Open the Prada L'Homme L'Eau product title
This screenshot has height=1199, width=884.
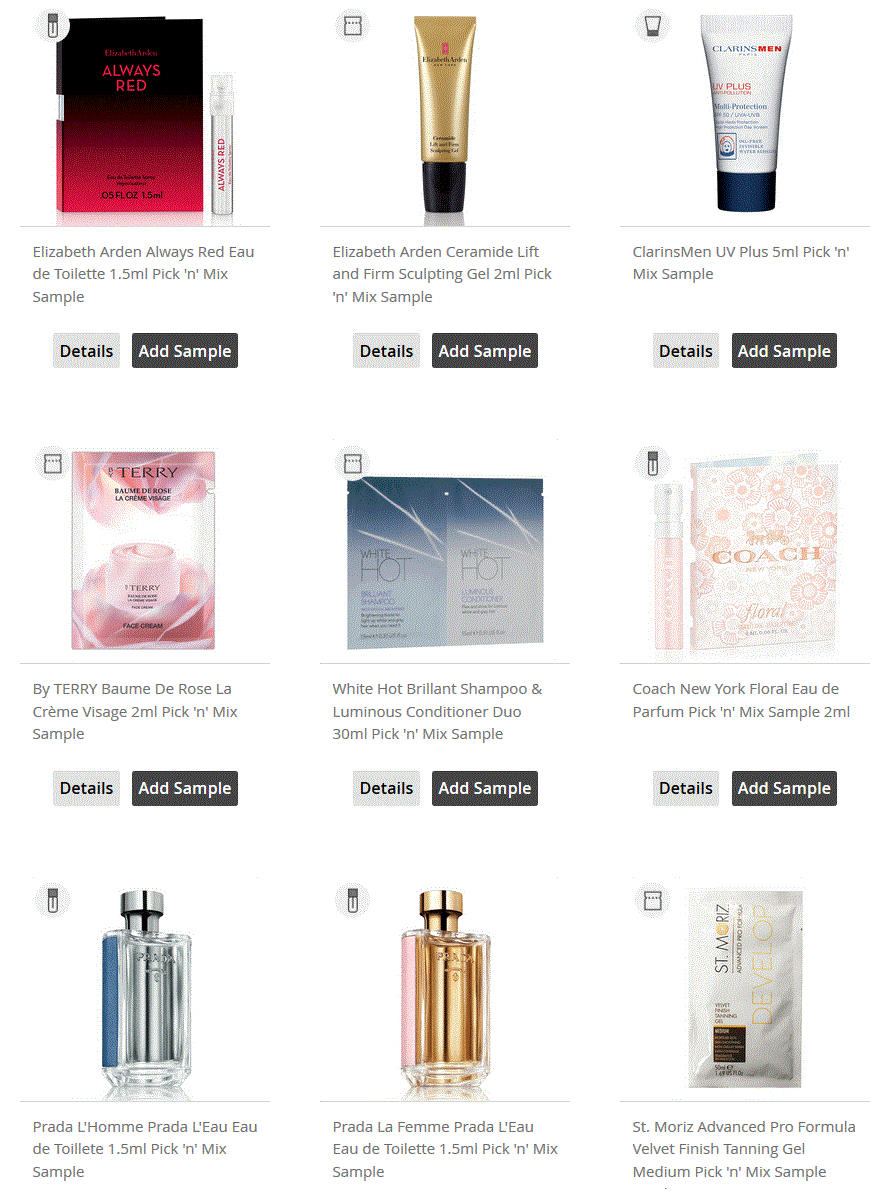click(145, 1149)
